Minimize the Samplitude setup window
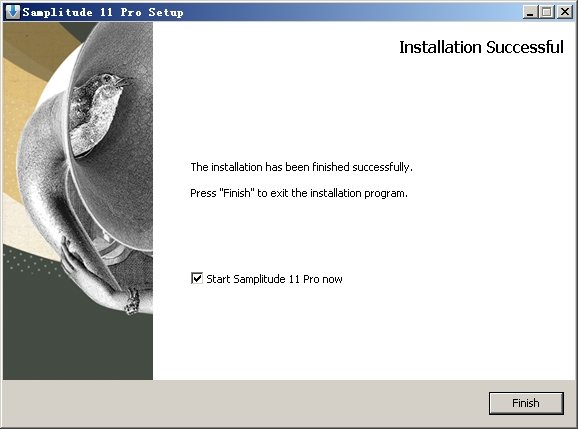This screenshot has width=578, height=429. 530,12
